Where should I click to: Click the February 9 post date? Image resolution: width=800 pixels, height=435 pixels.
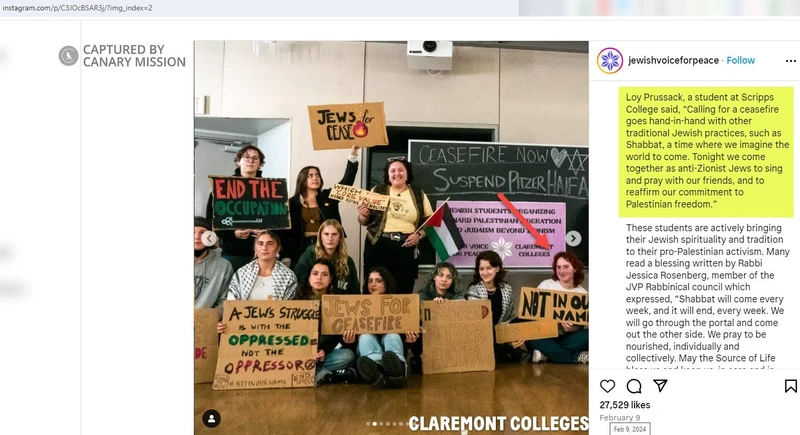[x=619, y=418]
